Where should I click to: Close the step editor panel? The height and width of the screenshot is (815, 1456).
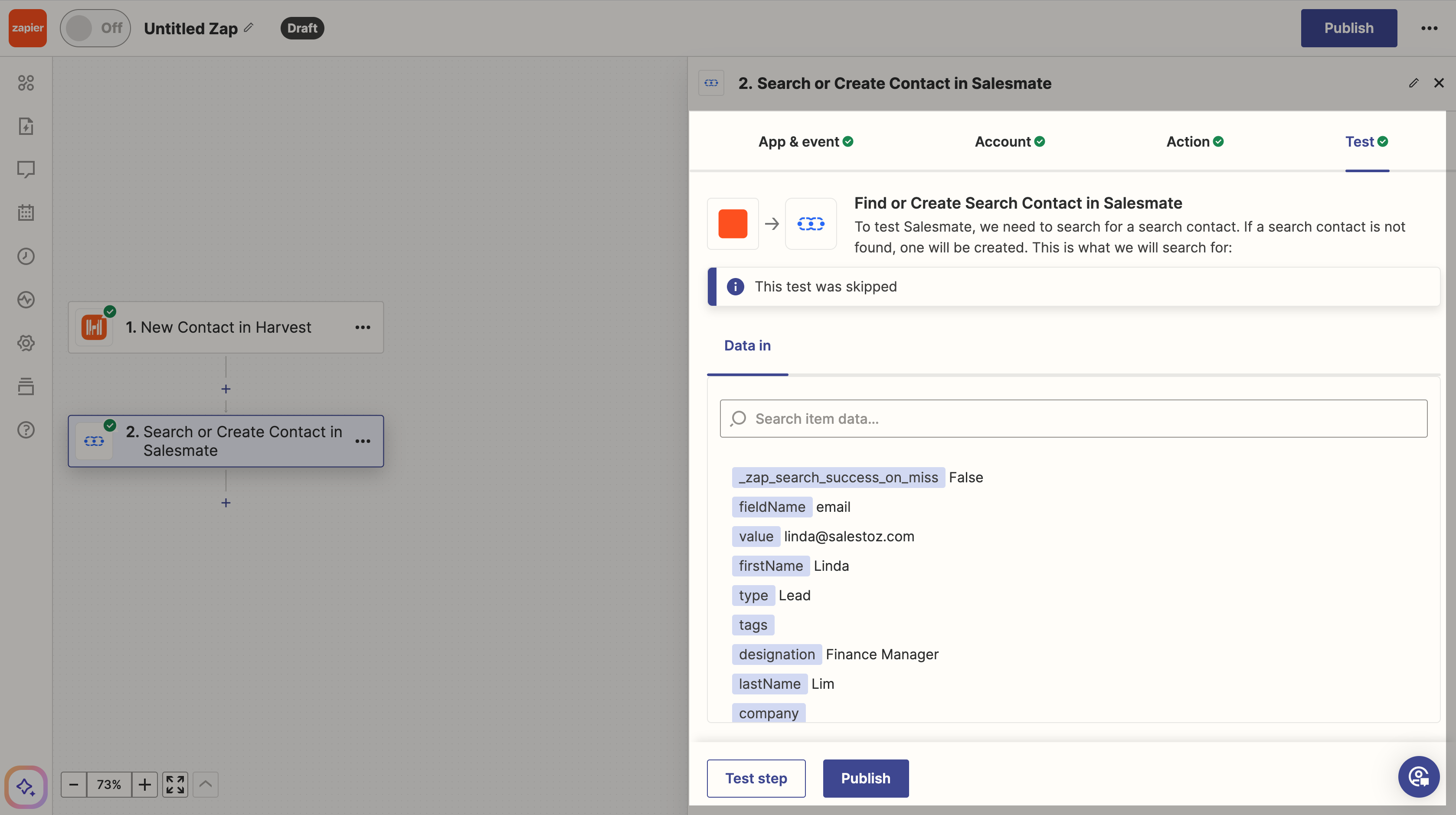[1439, 83]
